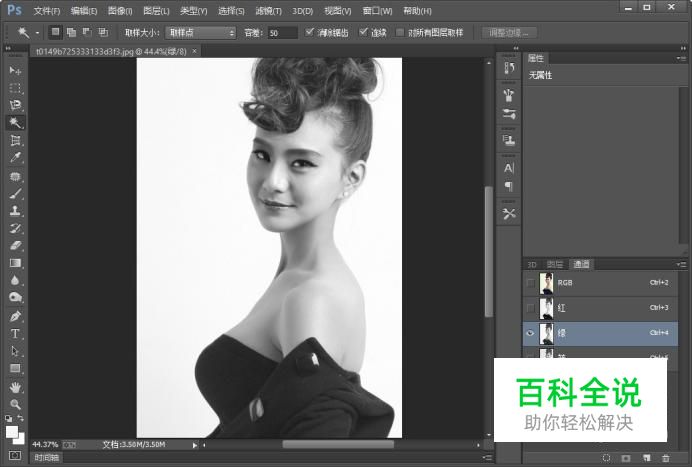Open the 图像(I) menu
Viewport: 692px width, 467px height.
coord(120,11)
